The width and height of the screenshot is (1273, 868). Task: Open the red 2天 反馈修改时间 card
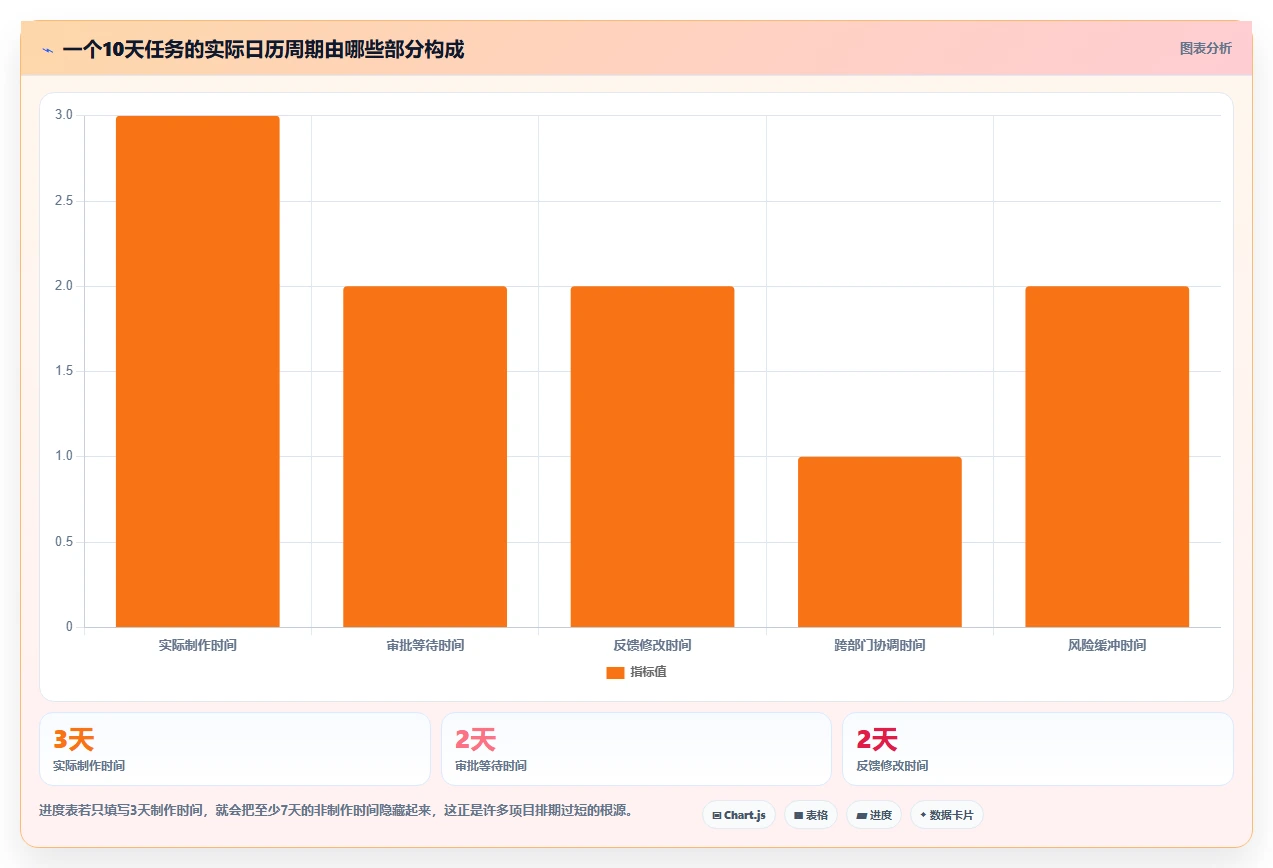1038,749
